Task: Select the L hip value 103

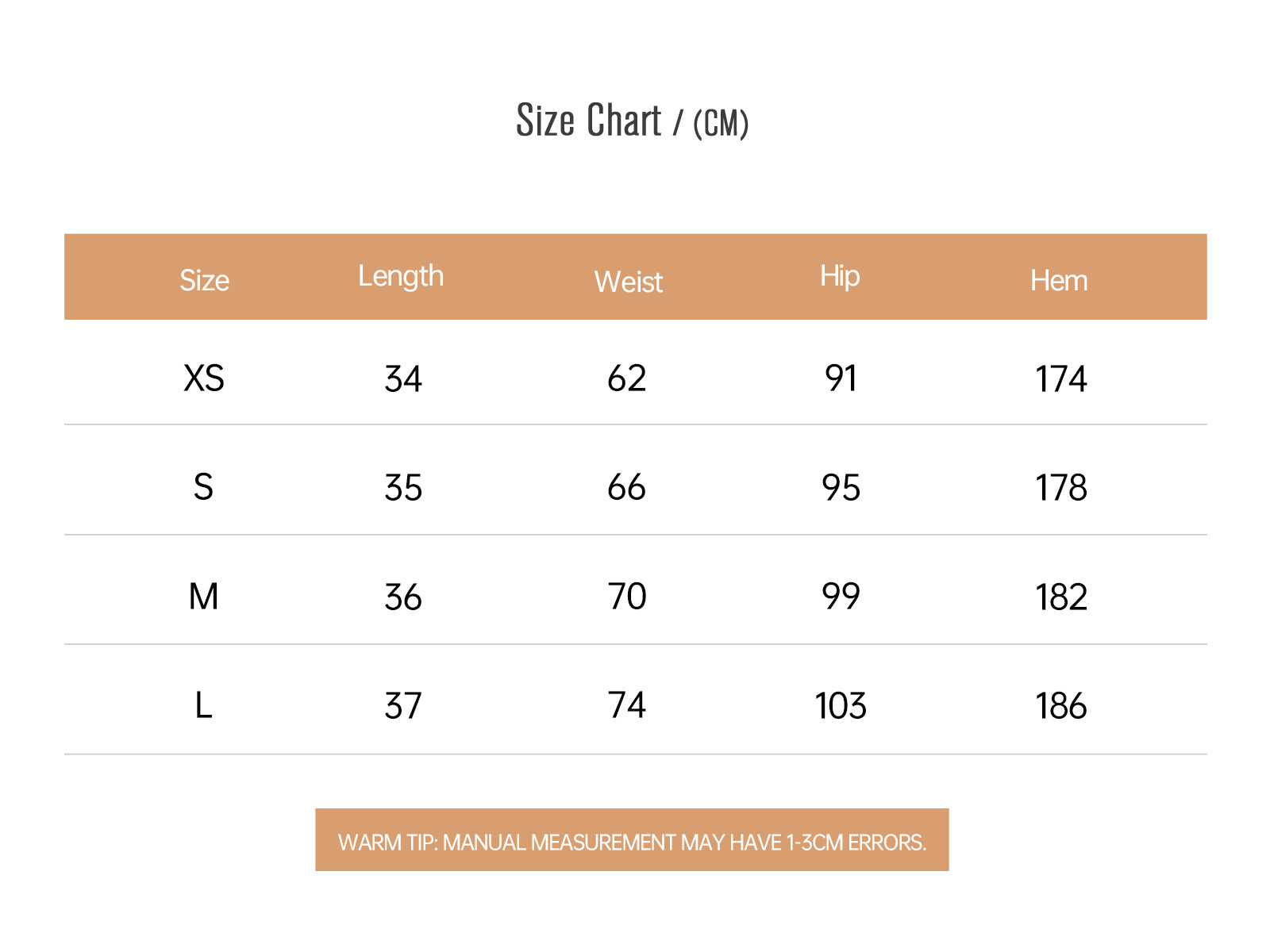Action: pyautogui.click(x=841, y=706)
